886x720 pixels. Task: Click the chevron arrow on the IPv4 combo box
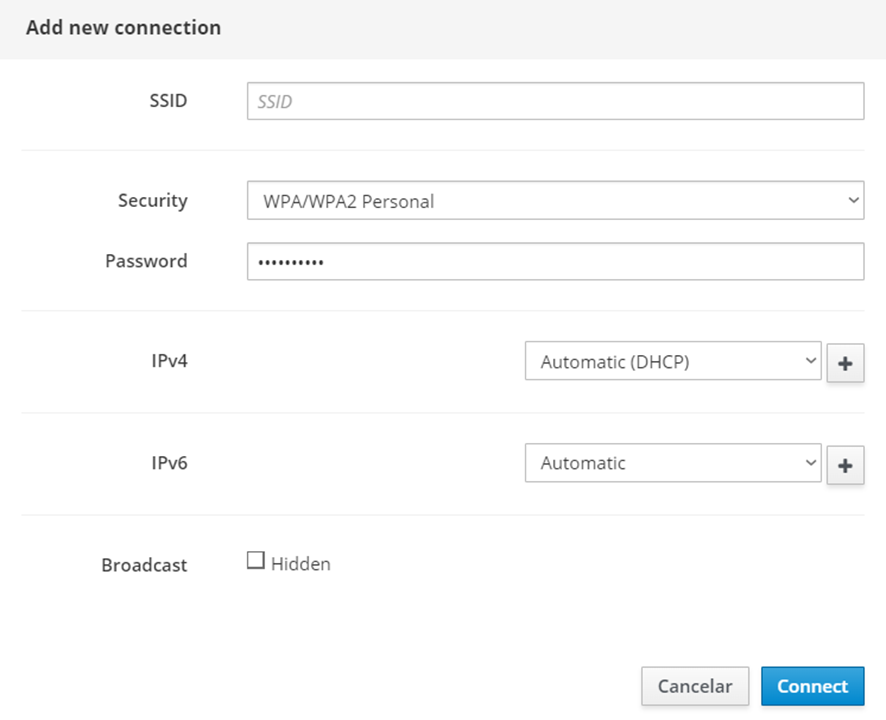(810, 361)
